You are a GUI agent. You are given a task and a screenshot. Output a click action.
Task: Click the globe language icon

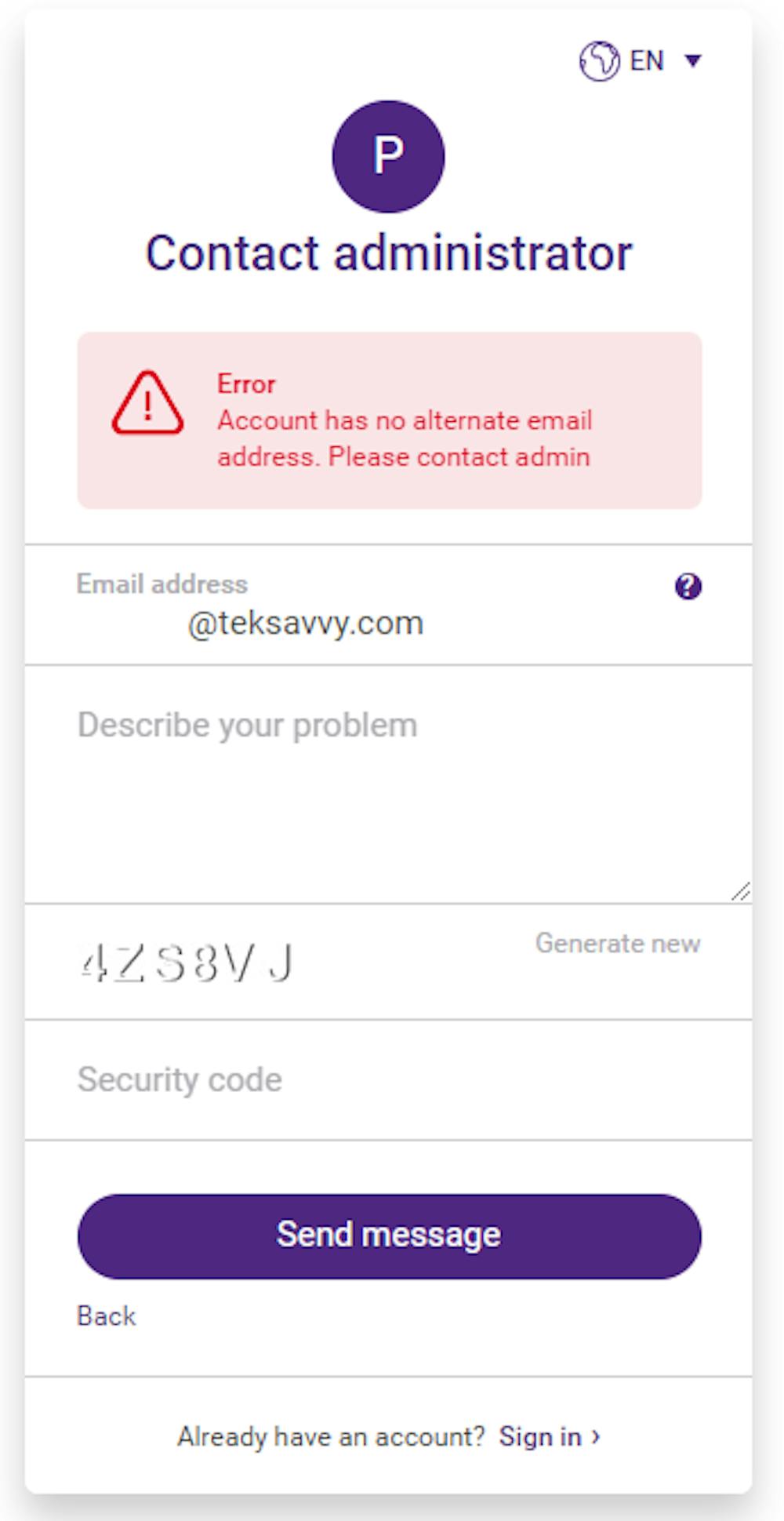599,61
